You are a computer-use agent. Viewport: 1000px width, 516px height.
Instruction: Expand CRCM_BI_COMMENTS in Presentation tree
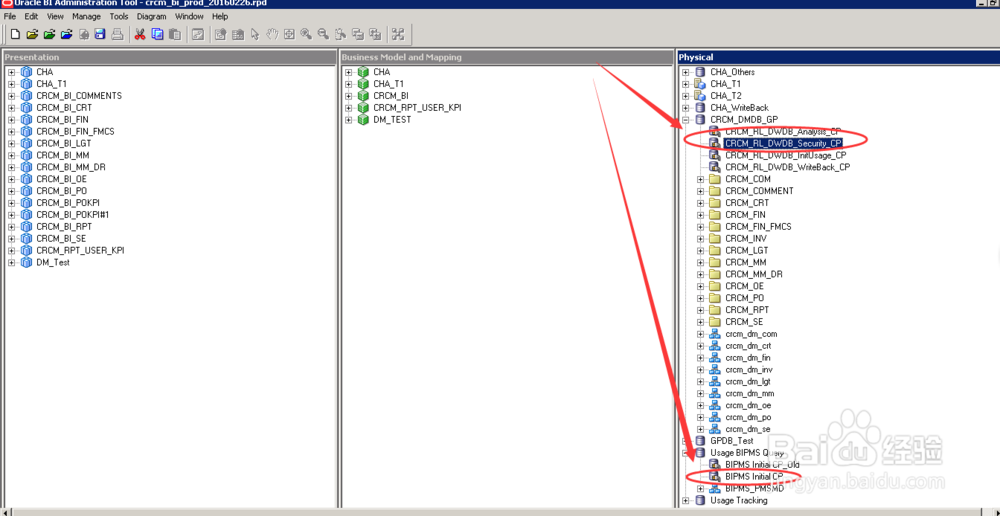tap(11, 96)
